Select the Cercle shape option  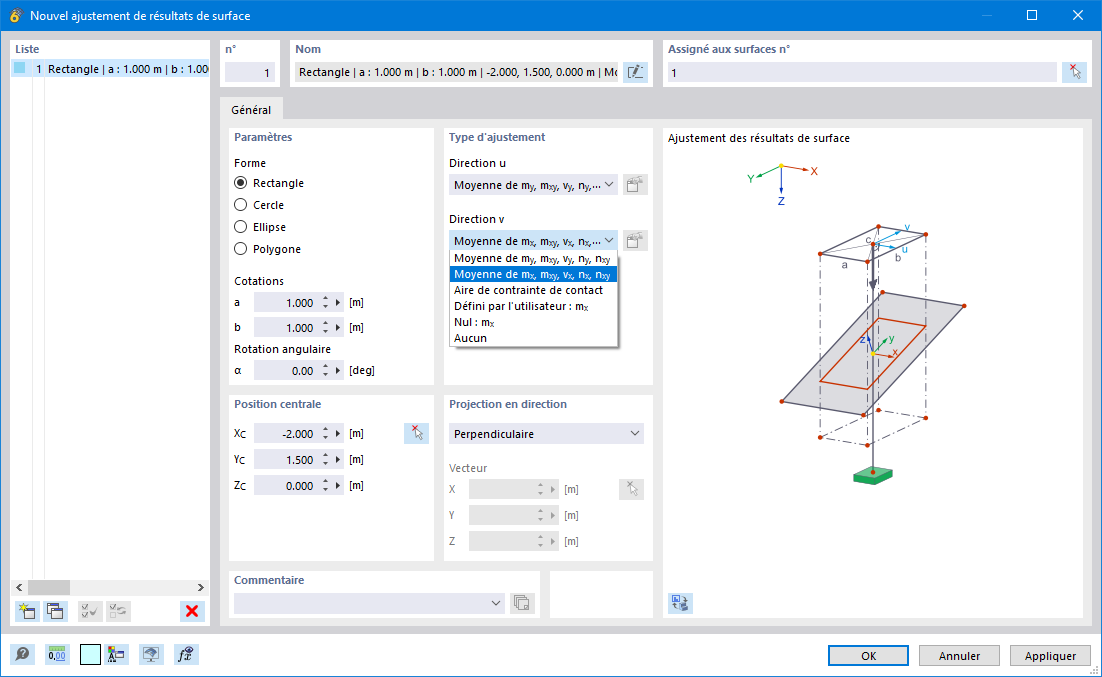[240, 205]
